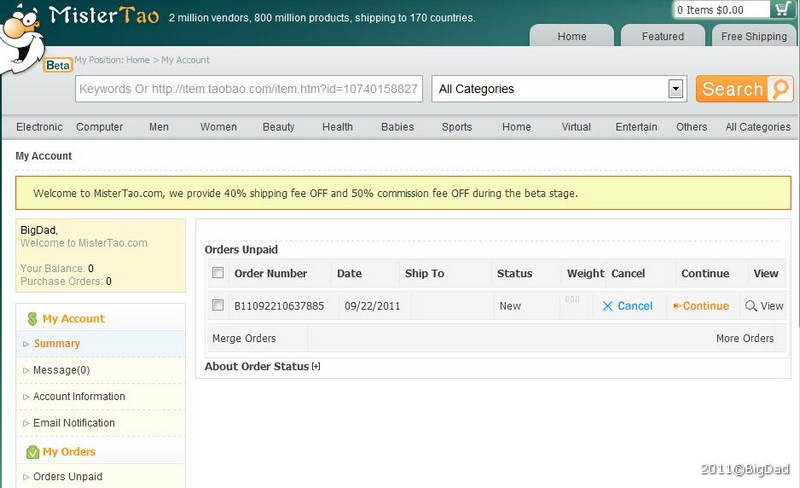
Task: Click More Orders link
Action: (x=744, y=338)
